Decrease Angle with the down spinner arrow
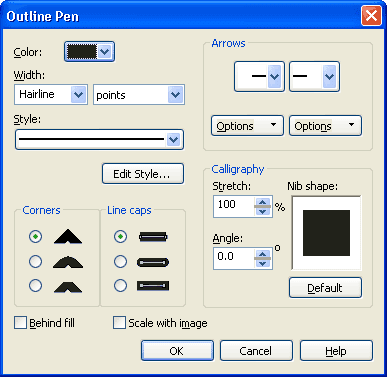This screenshot has height=377, width=389. coord(263,263)
